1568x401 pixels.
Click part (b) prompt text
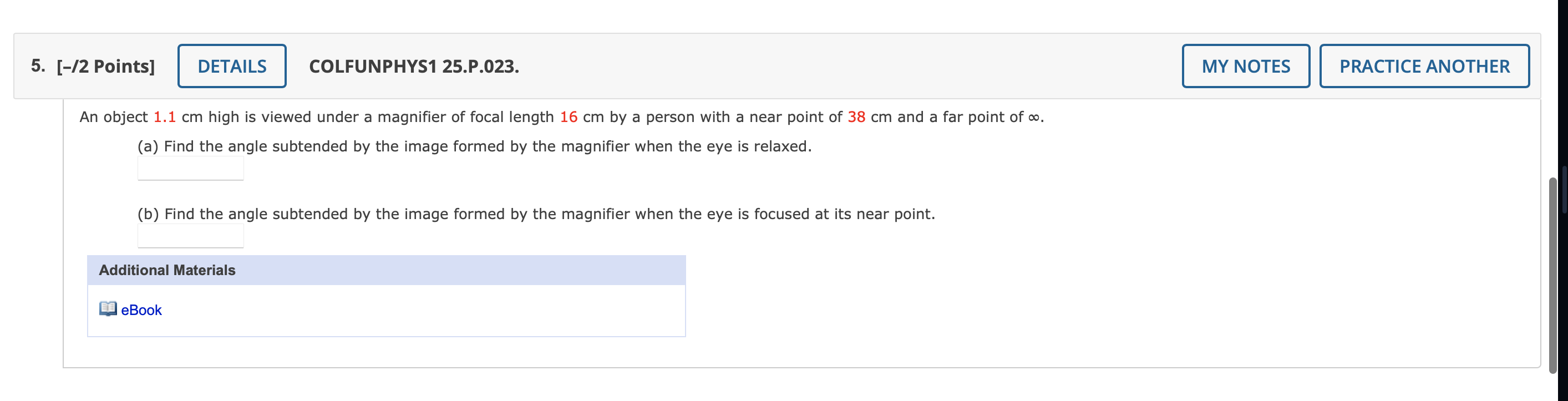point(536,214)
